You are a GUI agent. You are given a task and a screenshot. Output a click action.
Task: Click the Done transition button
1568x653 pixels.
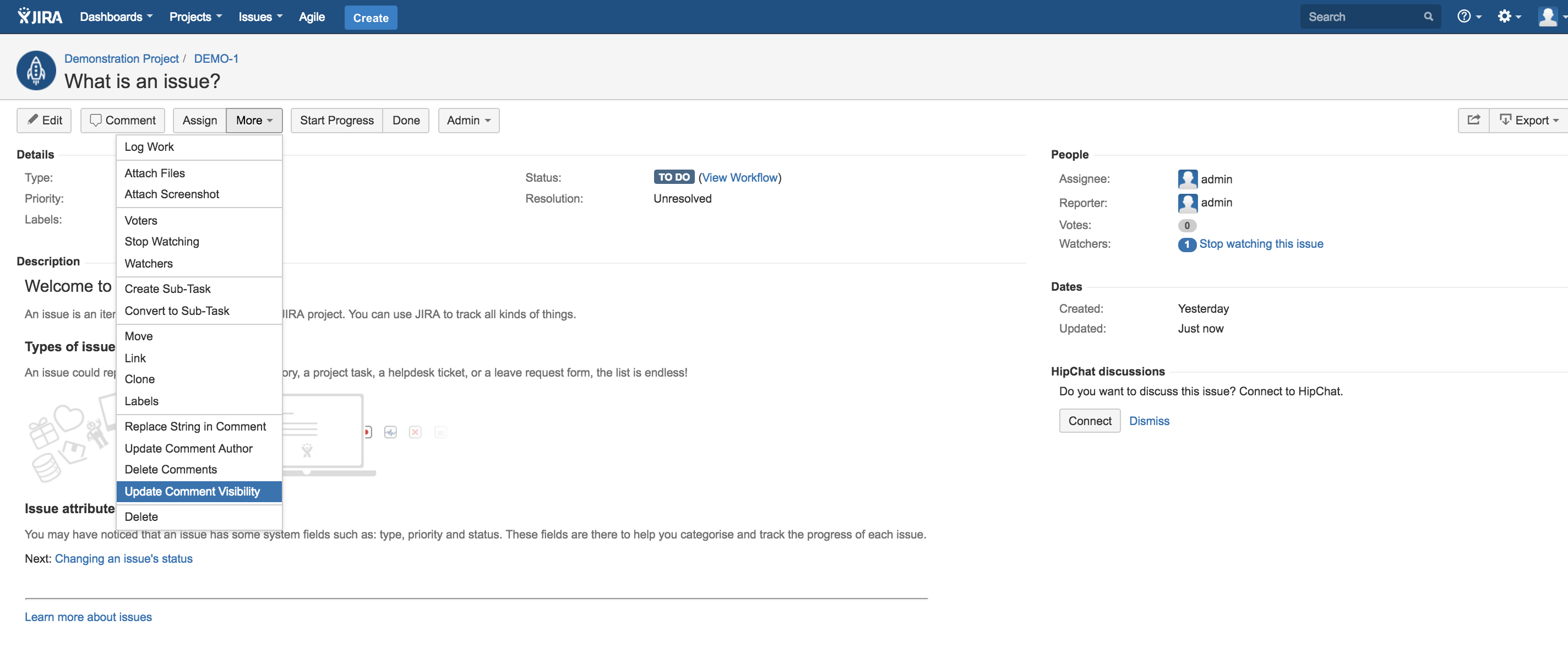click(x=406, y=120)
